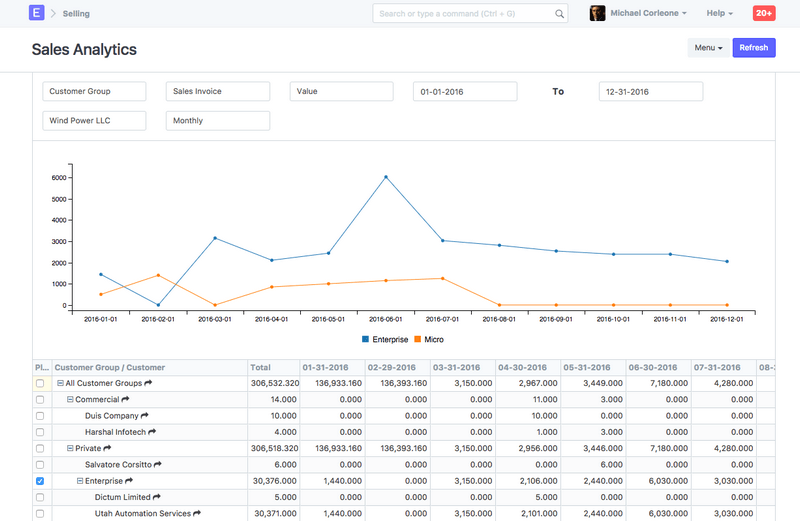Open the link arrow next to Utah Automation Services
The image size is (800, 521).
click(x=197, y=513)
